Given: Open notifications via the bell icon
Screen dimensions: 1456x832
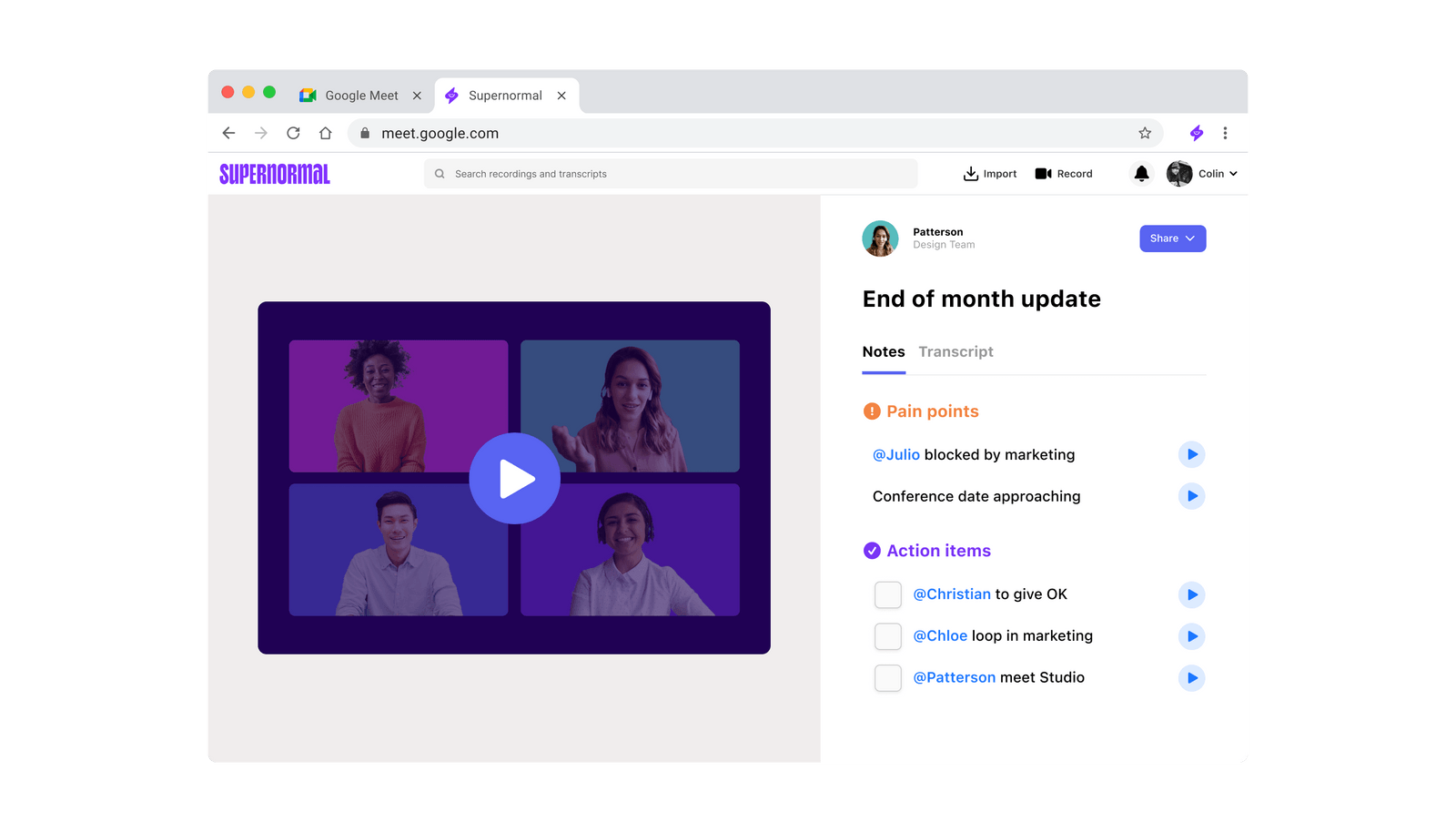Looking at the screenshot, I should [x=1140, y=173].
